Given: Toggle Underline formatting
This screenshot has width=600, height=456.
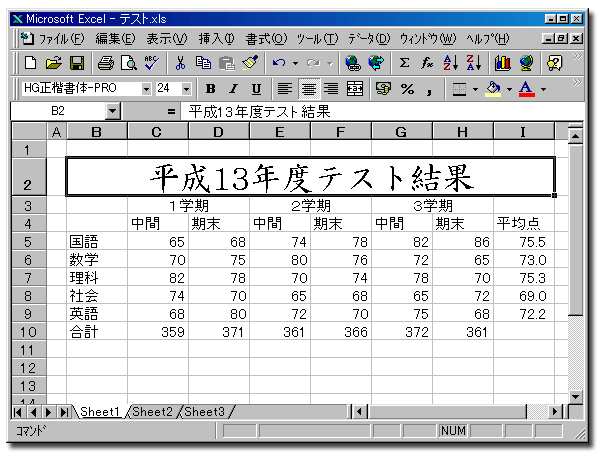Looking at the screenshot, I should click(x=256, y=89).
